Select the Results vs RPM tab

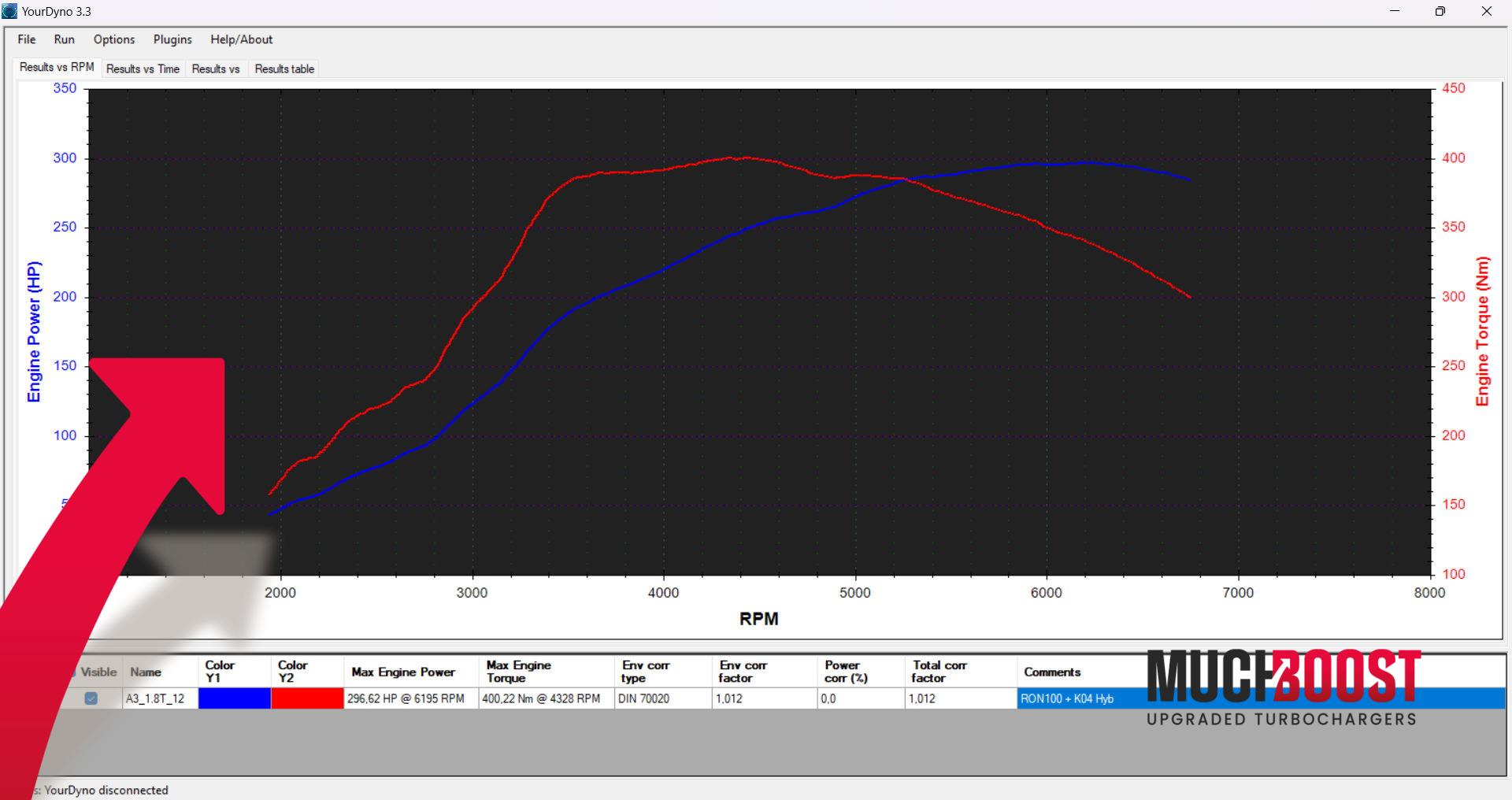pyautogui.click(x=57, y=68)
